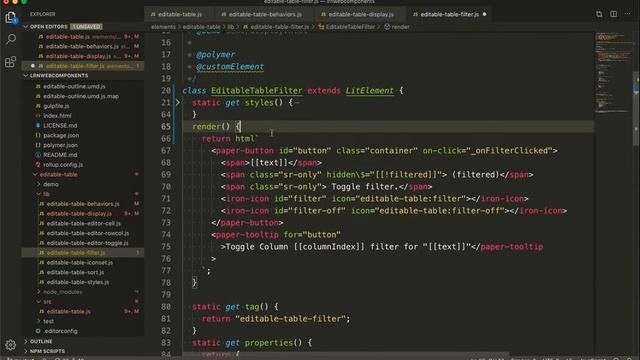Click the class symbol icon before EditableTableFilter breadcrumb
The width and height of the screenshot is (640, 360).
click(321, 27)
